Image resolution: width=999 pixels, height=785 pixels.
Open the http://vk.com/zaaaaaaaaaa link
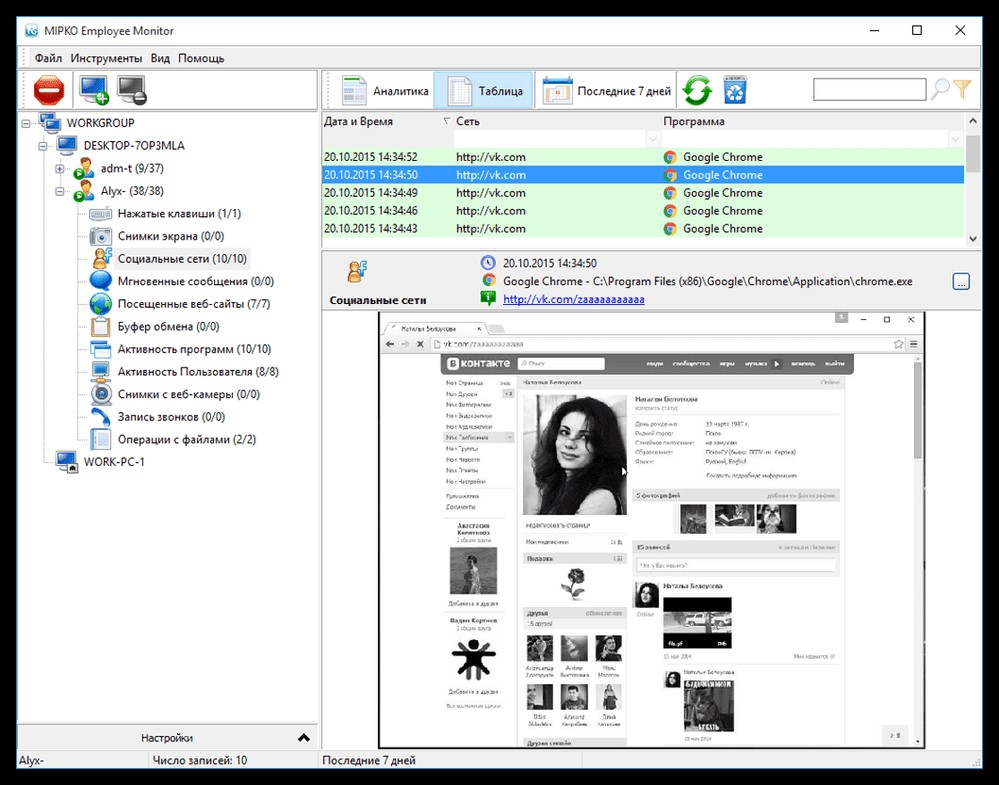(573, 299)
